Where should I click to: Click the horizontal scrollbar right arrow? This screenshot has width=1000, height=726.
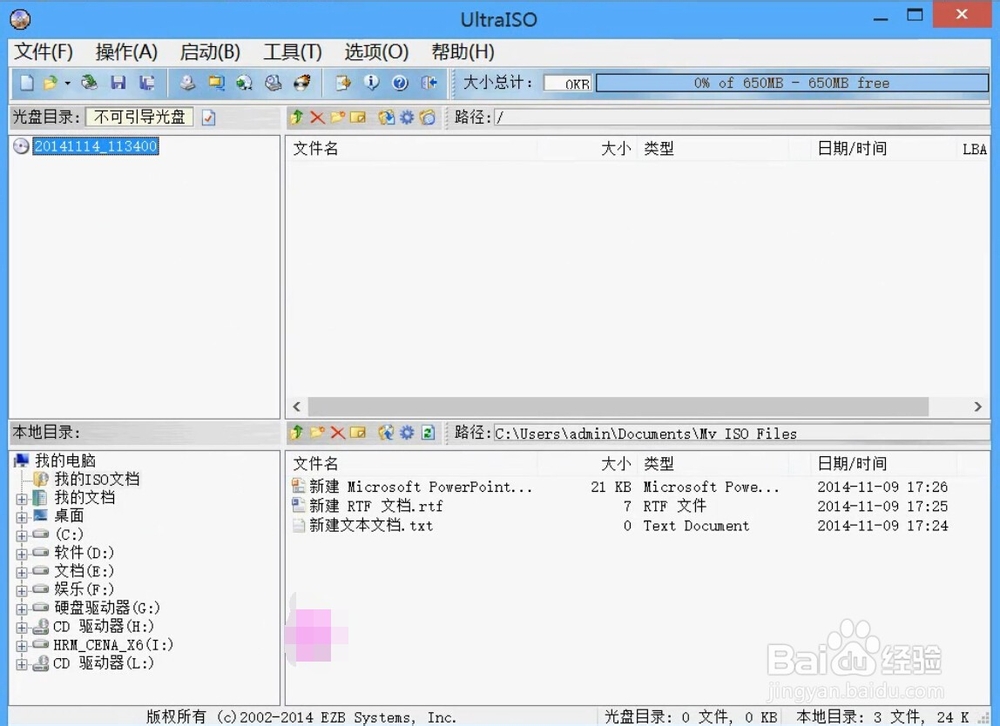[x=978, y=406]
